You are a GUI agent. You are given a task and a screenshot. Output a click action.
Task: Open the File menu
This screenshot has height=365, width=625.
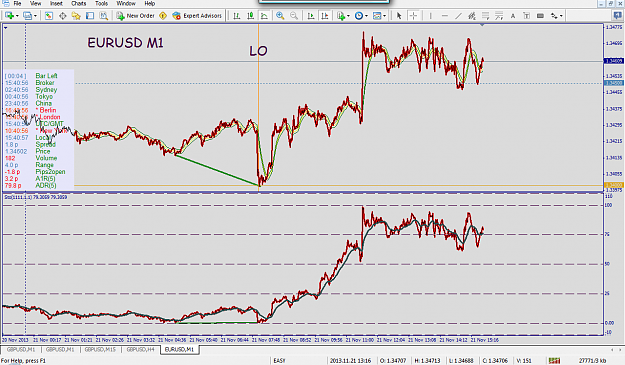[17, 3]
